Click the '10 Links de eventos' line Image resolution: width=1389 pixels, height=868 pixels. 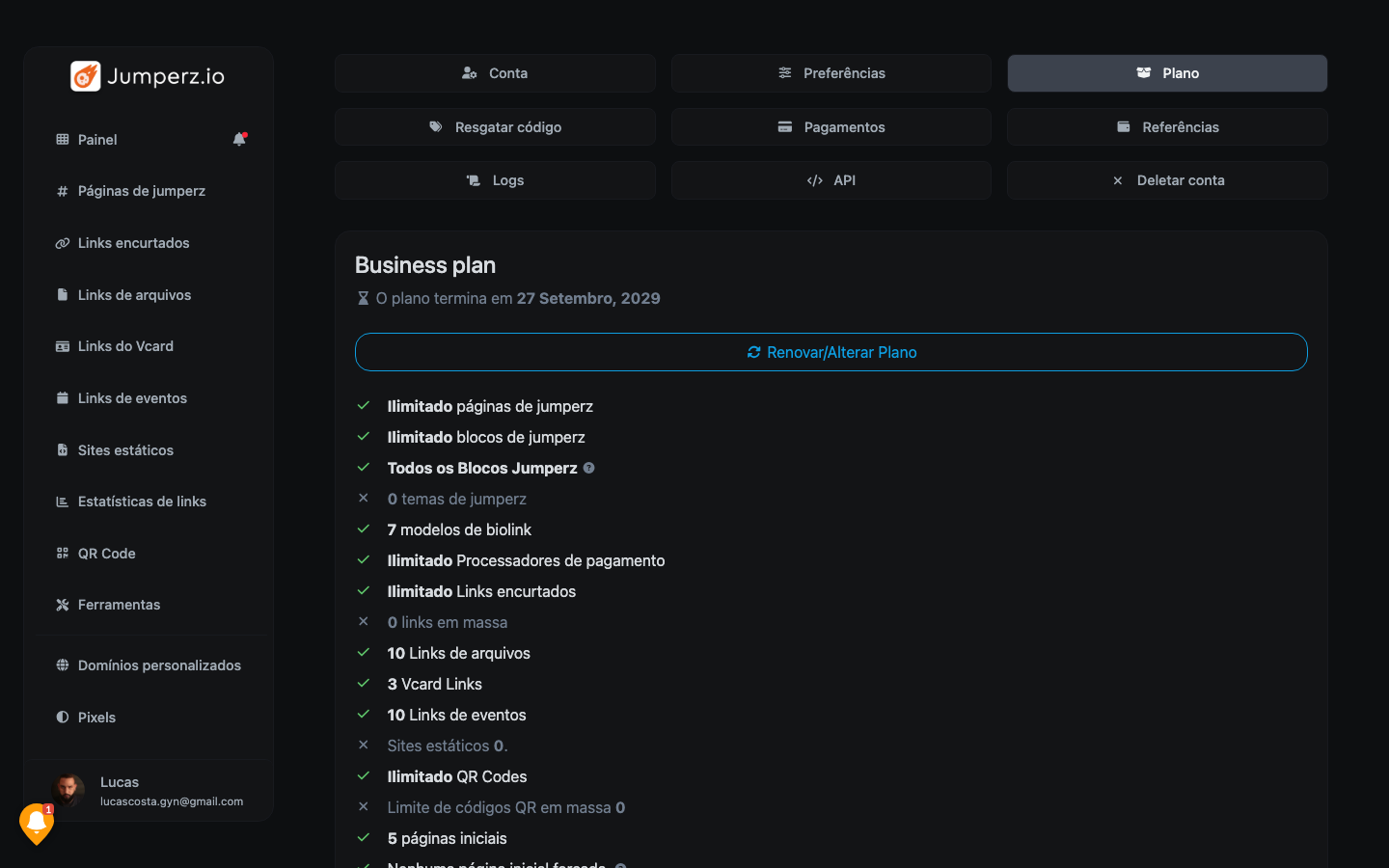(457, 715)
